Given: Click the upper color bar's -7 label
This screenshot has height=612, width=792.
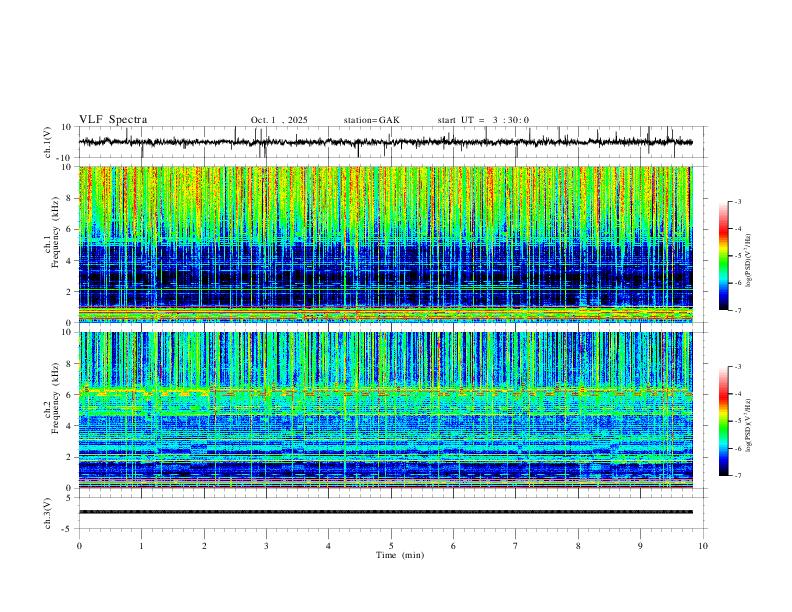Looking at the screenshot, I should (738, 311).
